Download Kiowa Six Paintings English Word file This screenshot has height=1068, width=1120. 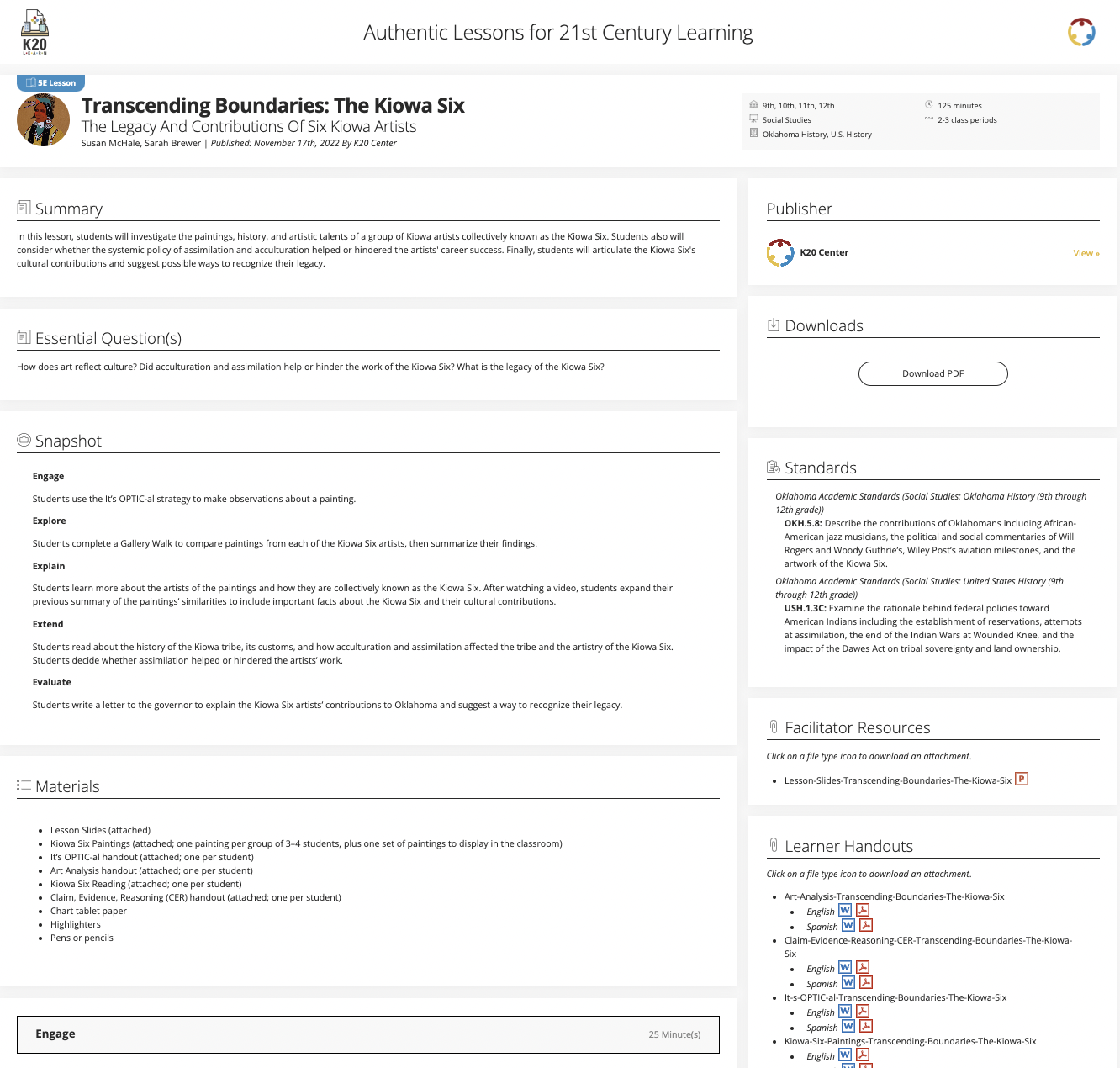point(845,1055)
